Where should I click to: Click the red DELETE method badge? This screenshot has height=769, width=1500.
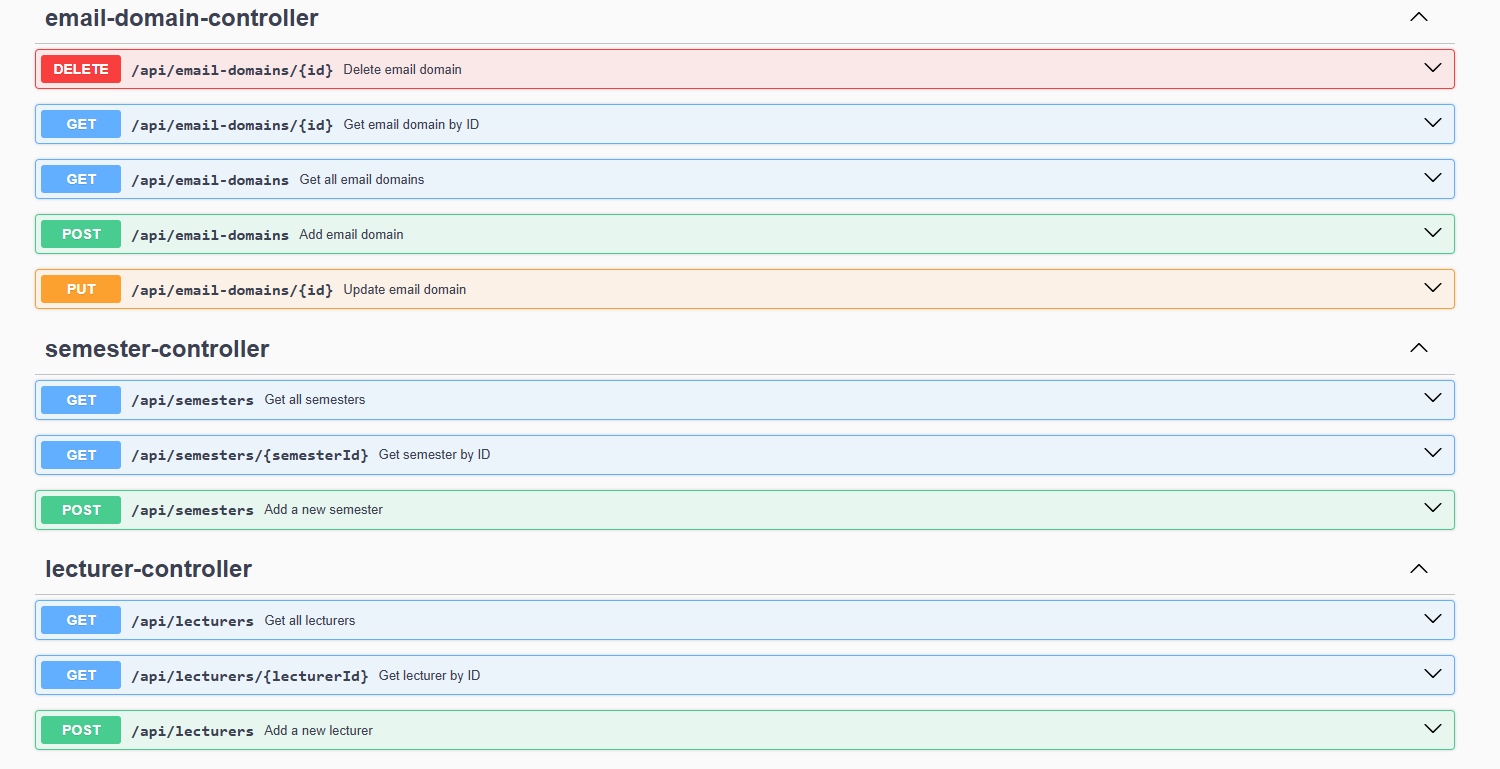pyautogui.click(x=81, y=69)
